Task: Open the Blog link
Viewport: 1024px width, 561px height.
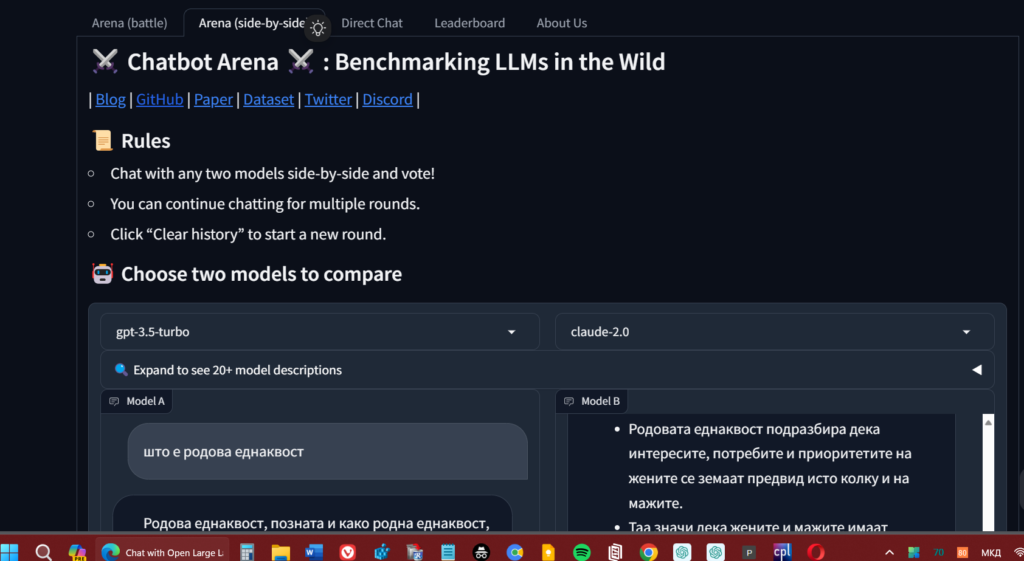Action: tap(110, 99)
